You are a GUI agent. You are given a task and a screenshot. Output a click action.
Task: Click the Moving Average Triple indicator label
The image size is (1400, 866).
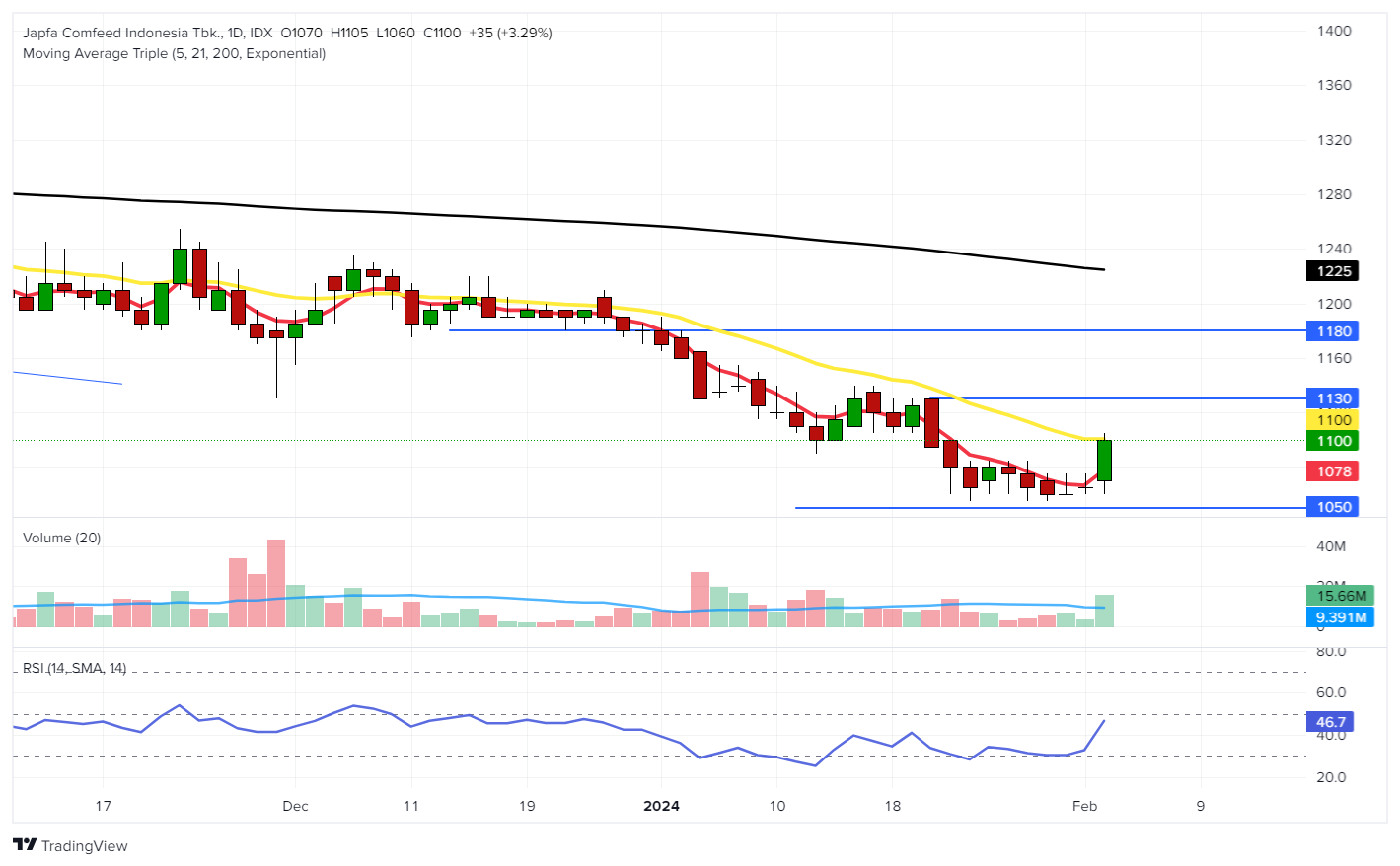pos(174,53)
